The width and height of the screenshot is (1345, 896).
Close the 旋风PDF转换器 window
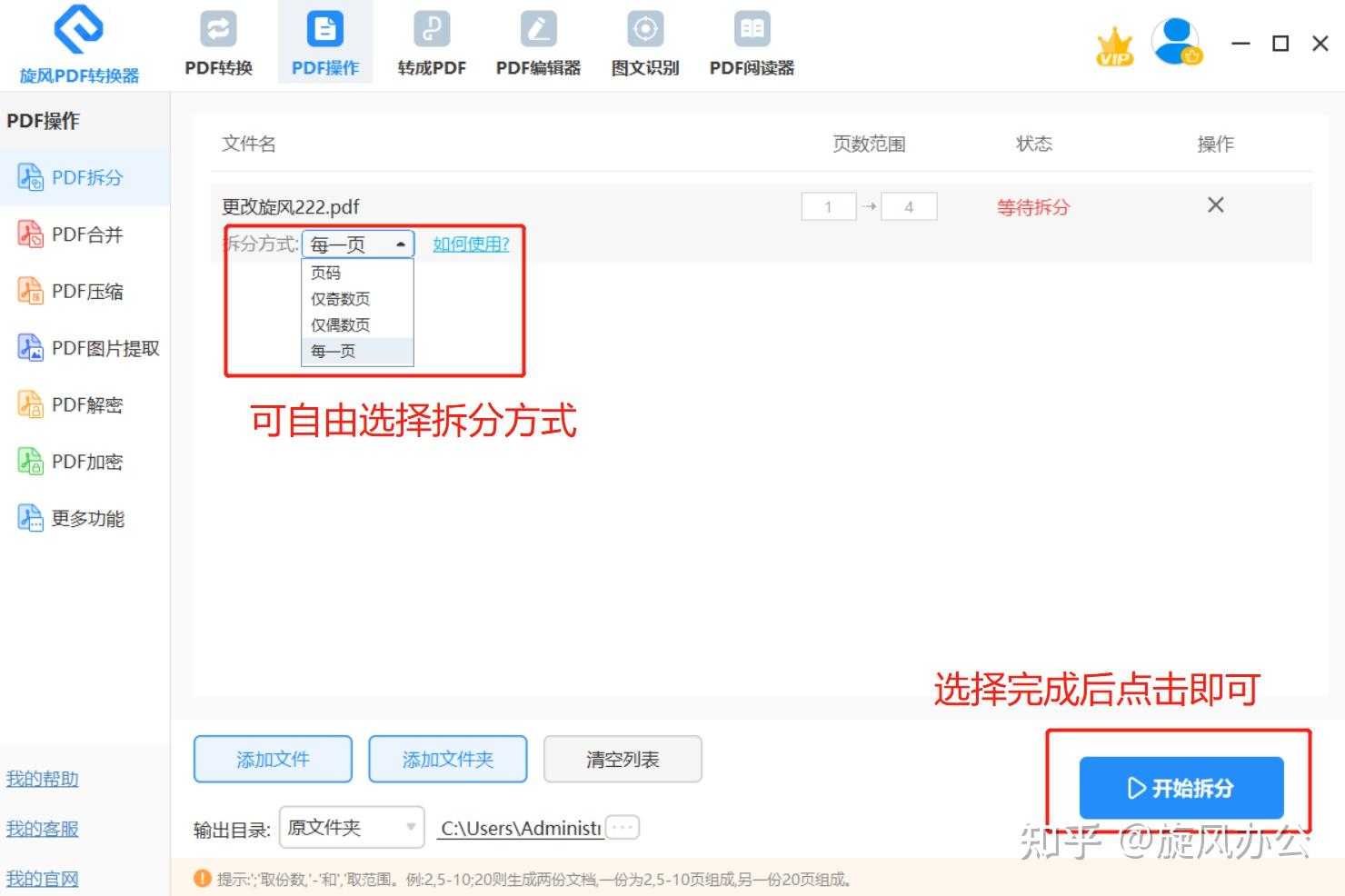[1320, 43]
